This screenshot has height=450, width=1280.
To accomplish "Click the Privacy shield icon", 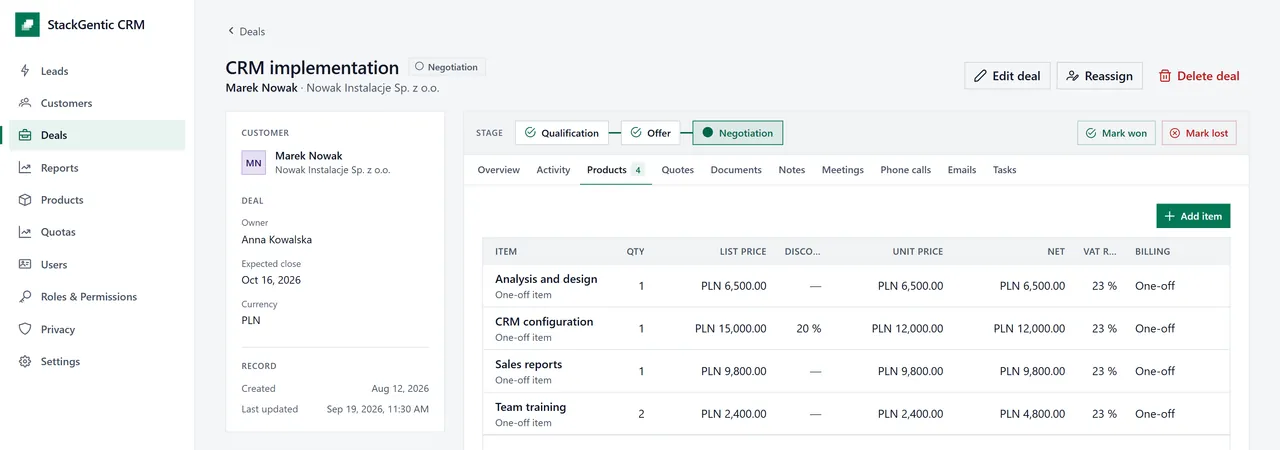I will (x=25, y=329).
